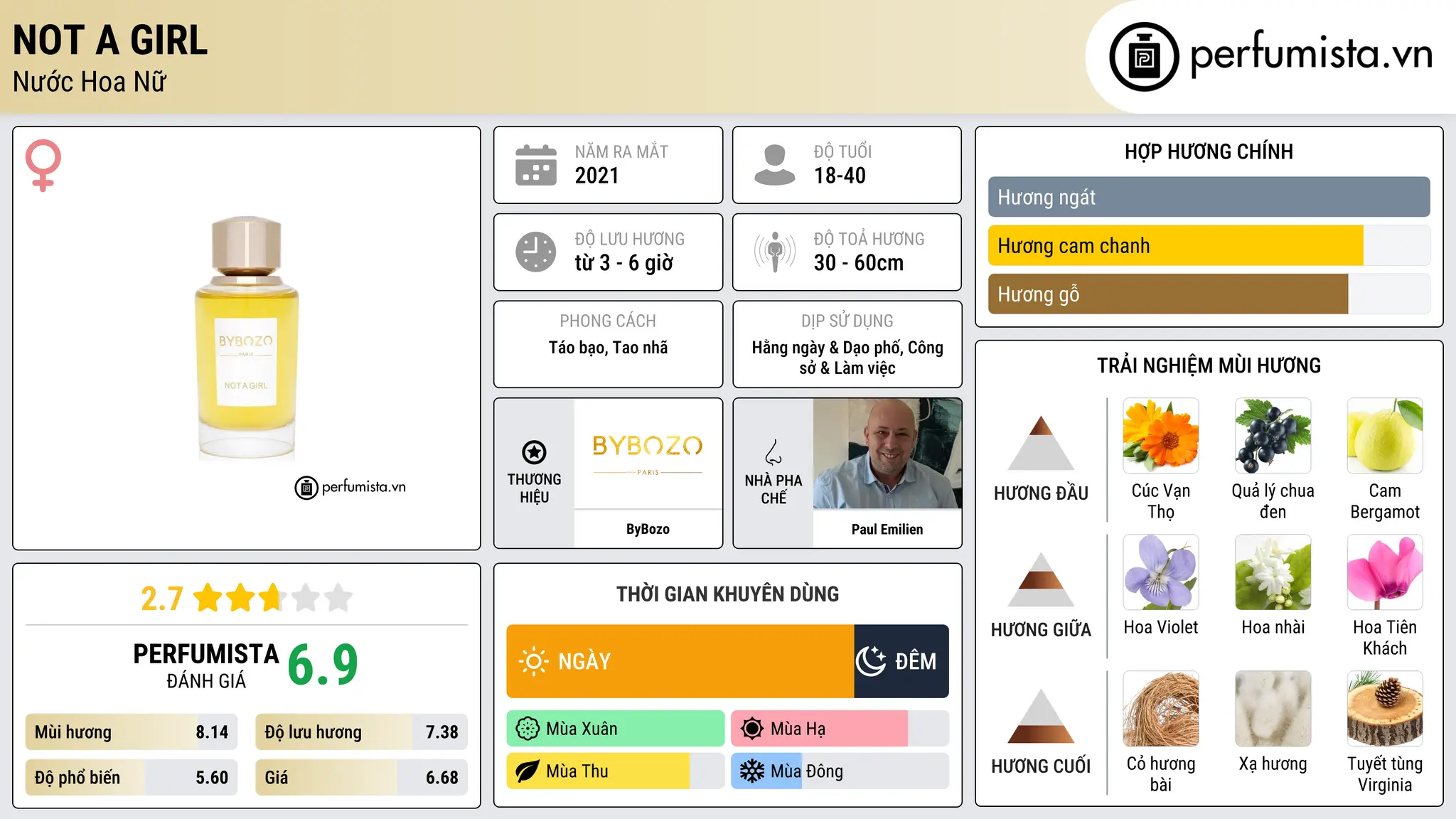This screenshot has height=819, width=1456.
Task: Click the person icon beside age range
Action: tap(774, 165)
